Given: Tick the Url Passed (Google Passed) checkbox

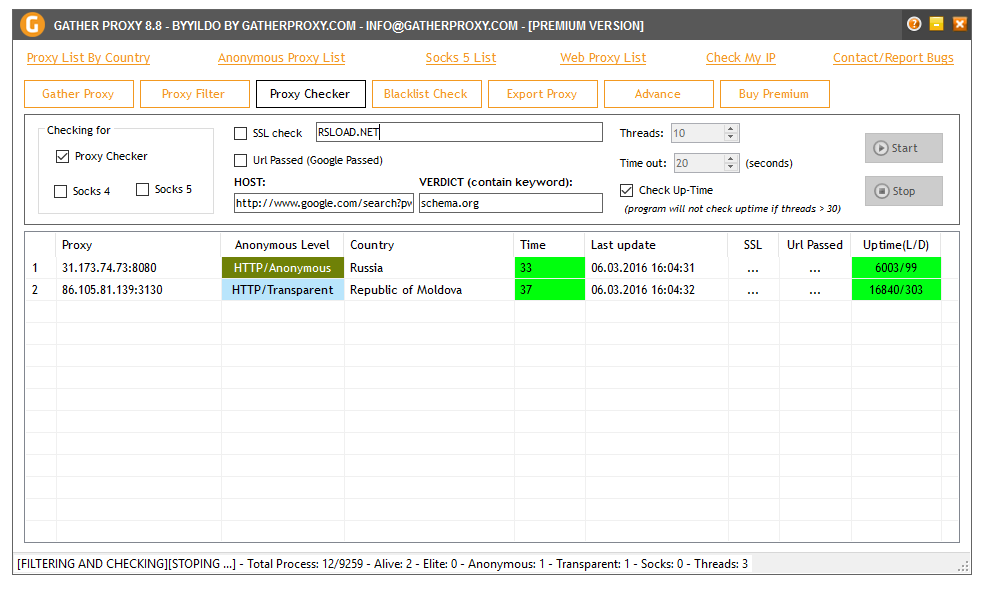Looking at the screenshot, I should pos(240,160).
